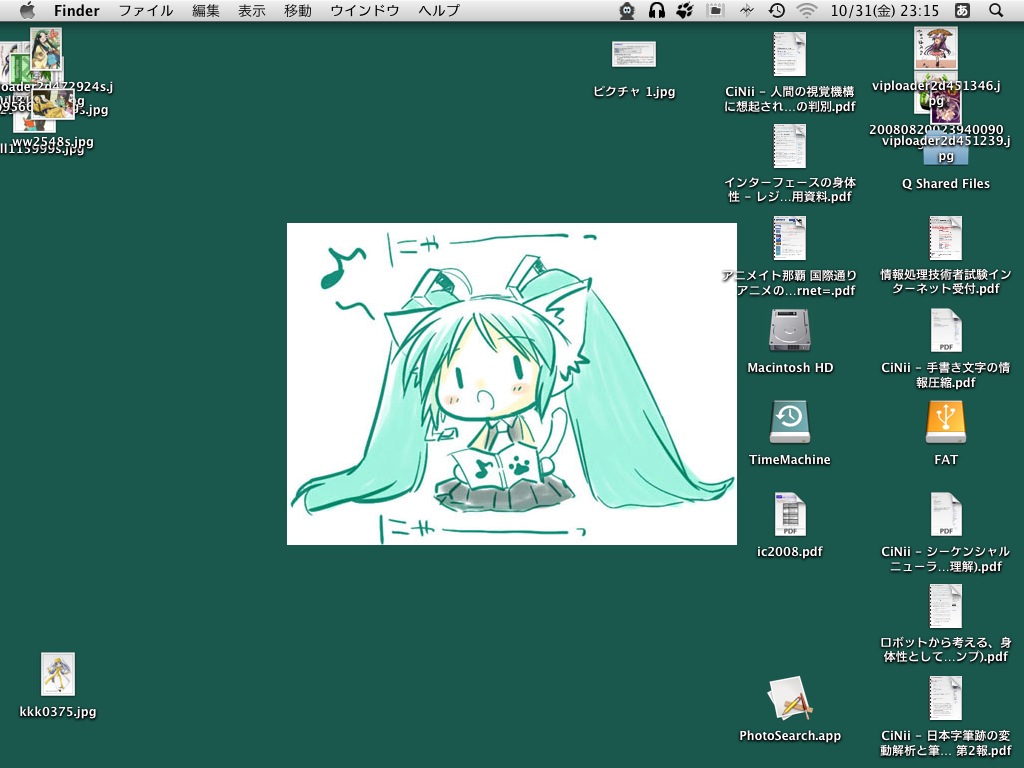Viewport: 1024px width, 768px height.
Task: Open the 表示 menu
Action: coord(251,10)
